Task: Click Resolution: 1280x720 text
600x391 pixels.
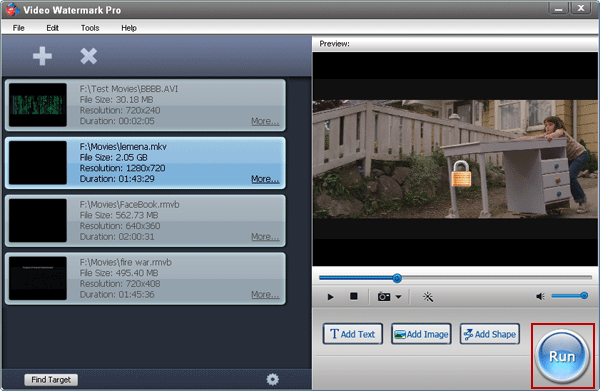Action: (122, 168)
